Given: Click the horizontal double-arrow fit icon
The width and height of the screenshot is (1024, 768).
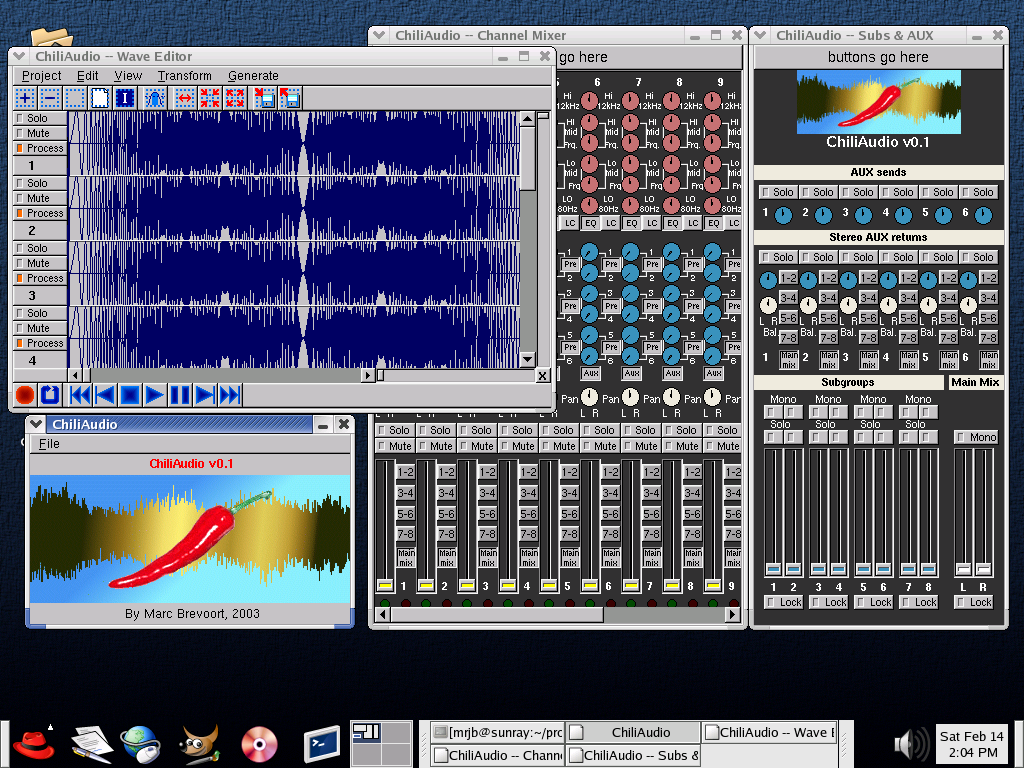Looking at the screenshot, I should tap(185, 99).
